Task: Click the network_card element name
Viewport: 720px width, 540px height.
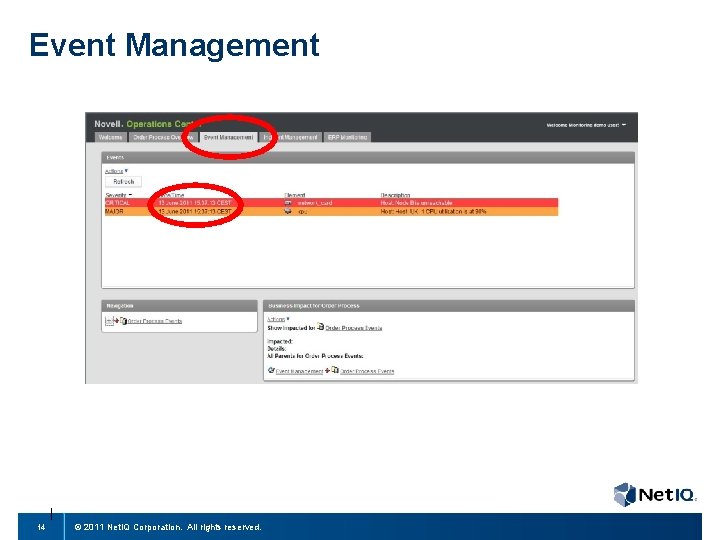Action: point(315,202)
